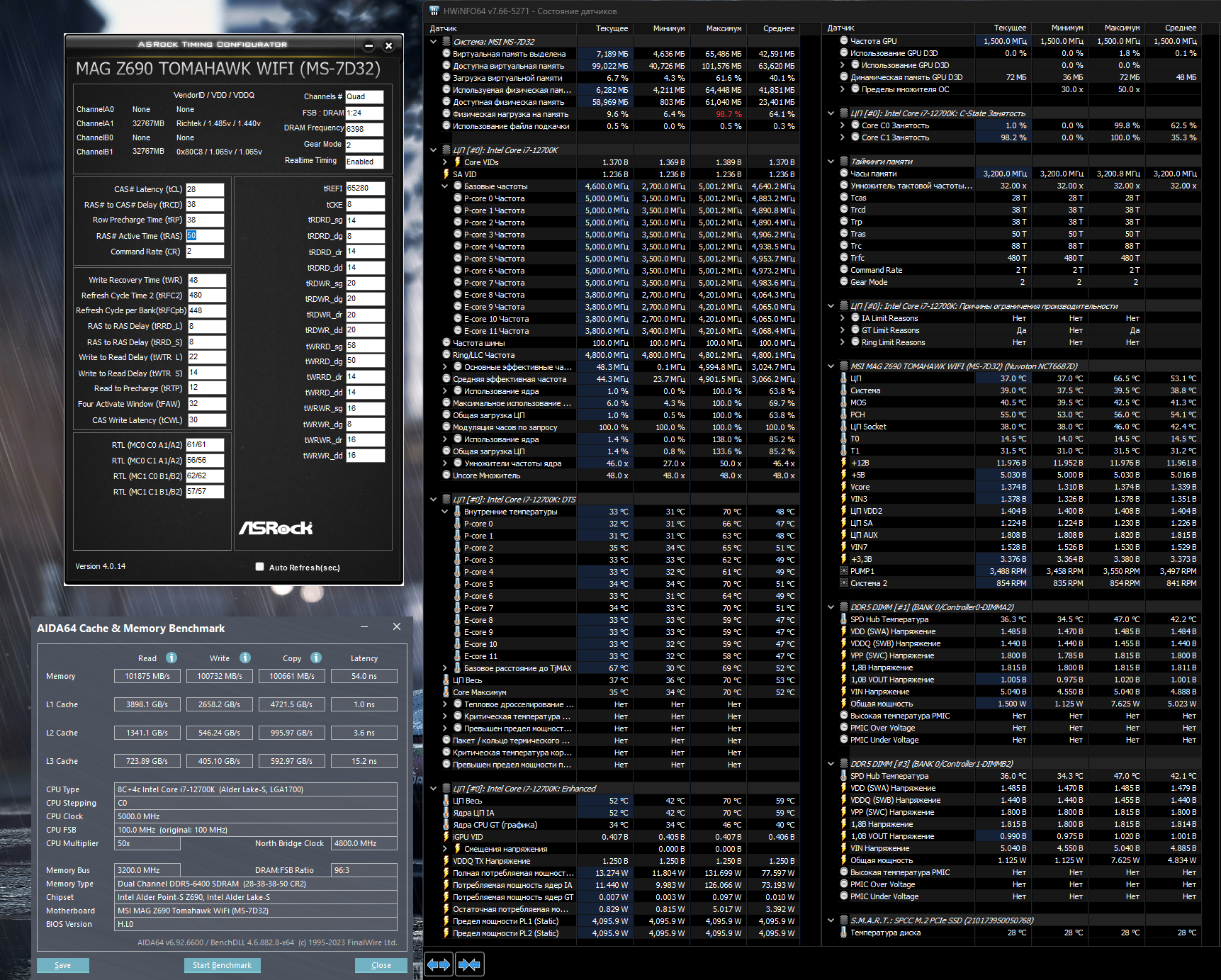
Task: Select the Частота шины row
Action: (613, 343)
